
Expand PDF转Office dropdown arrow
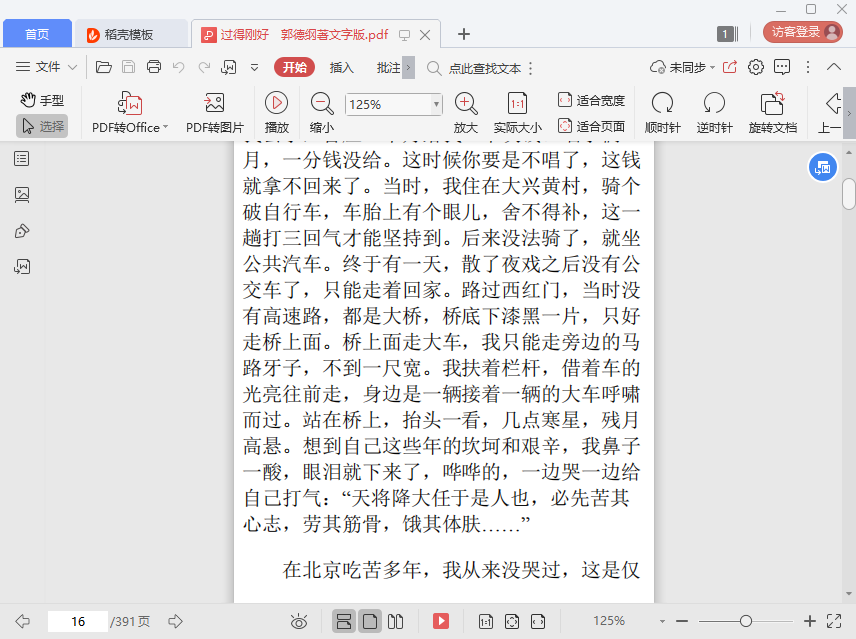[x=165, y=127]
